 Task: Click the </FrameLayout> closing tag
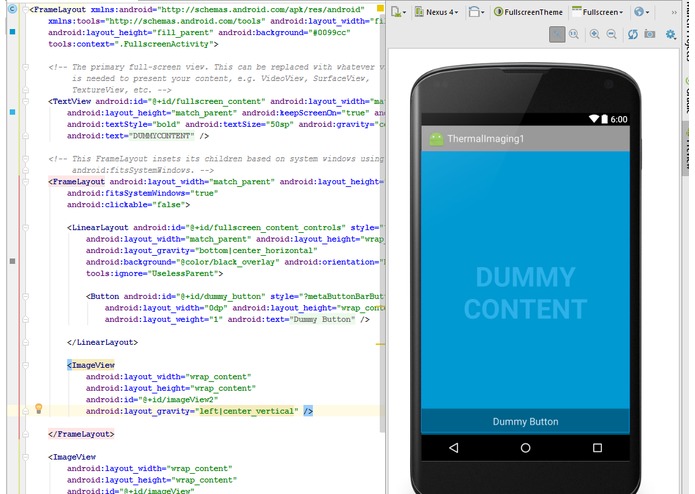click(81, 434)
